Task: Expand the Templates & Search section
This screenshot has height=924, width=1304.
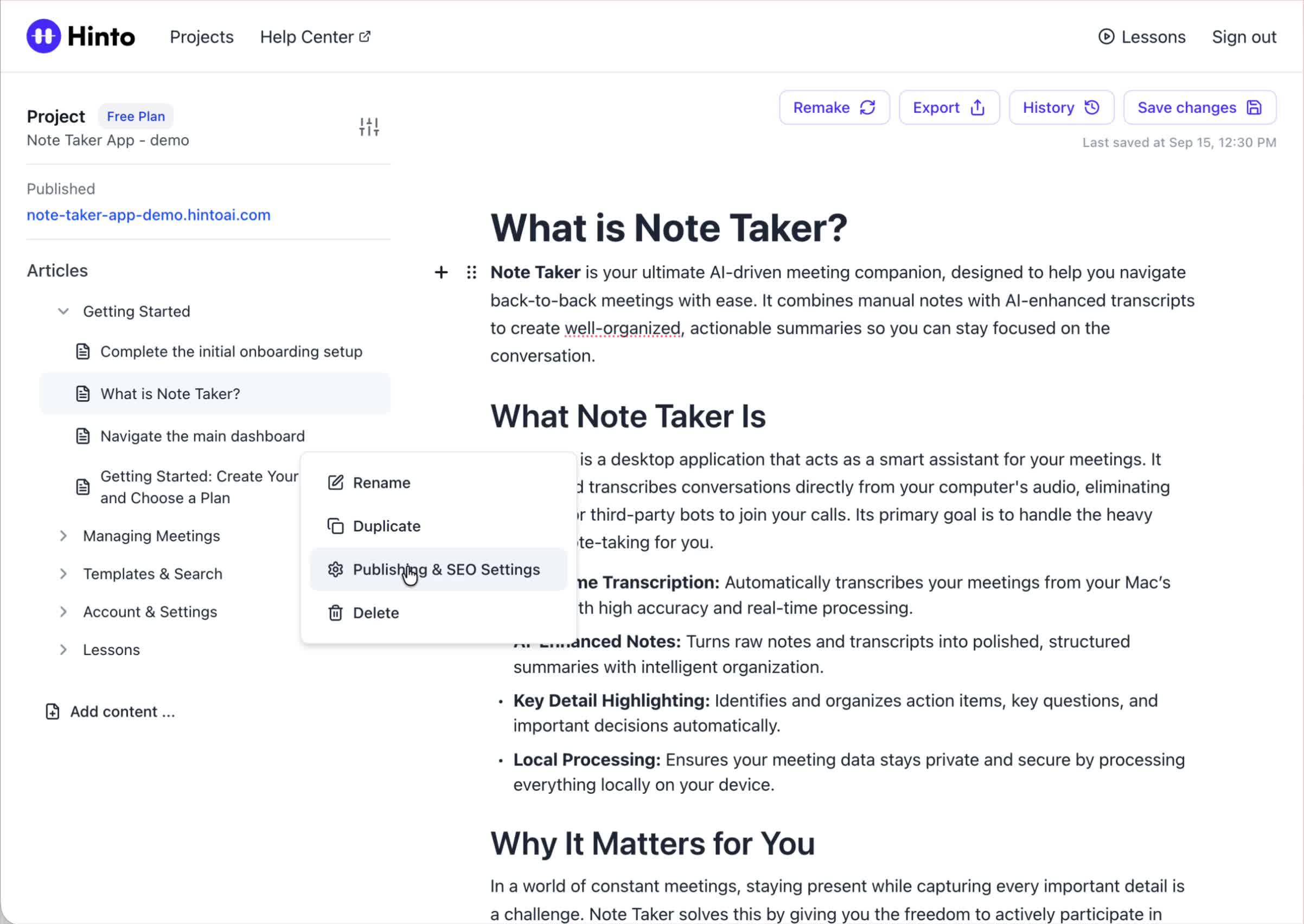Action: tap(63, 574)
